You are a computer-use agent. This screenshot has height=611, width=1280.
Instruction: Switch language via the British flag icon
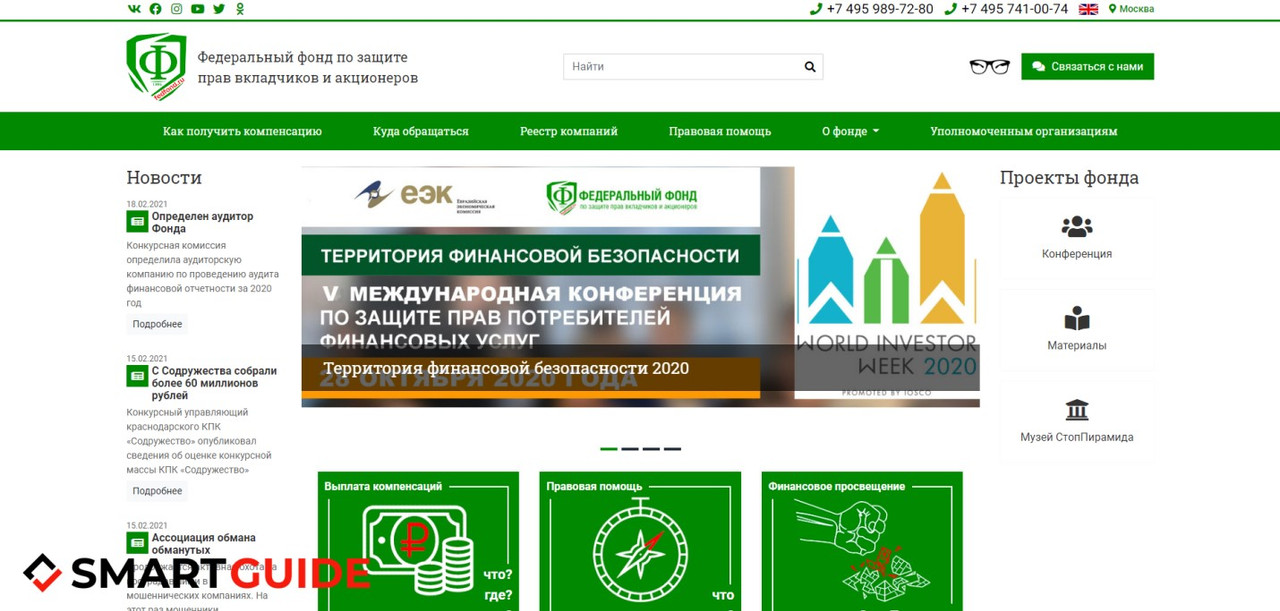click(x=1088, y=9)
